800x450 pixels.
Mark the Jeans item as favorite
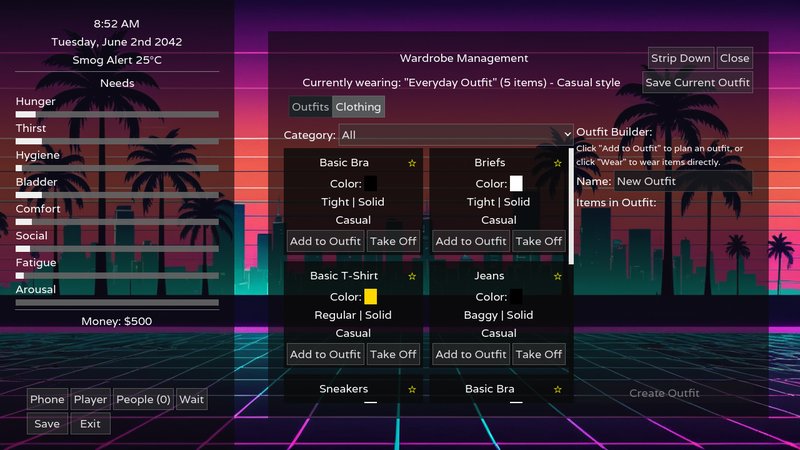coord(557,277)
